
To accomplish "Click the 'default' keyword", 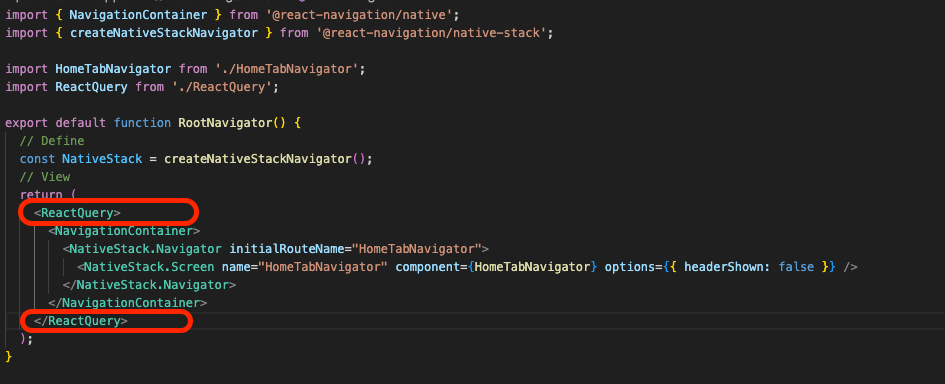I will coord(81,123).
